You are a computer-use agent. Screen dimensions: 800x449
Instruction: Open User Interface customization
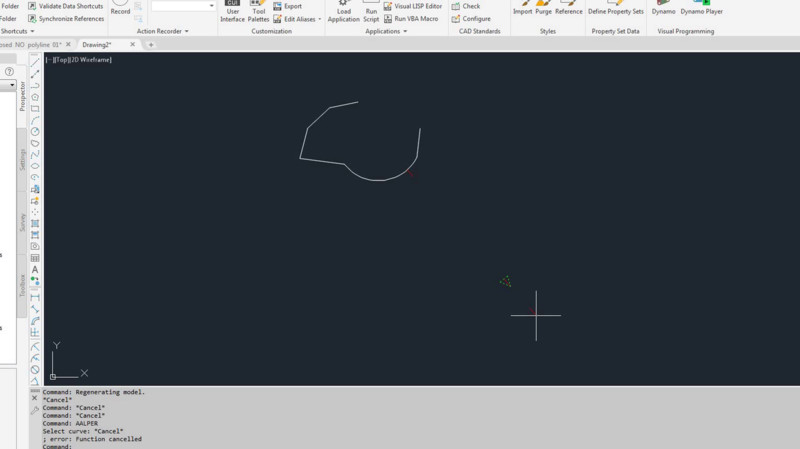pyautogui.click(x=232, y=11)
